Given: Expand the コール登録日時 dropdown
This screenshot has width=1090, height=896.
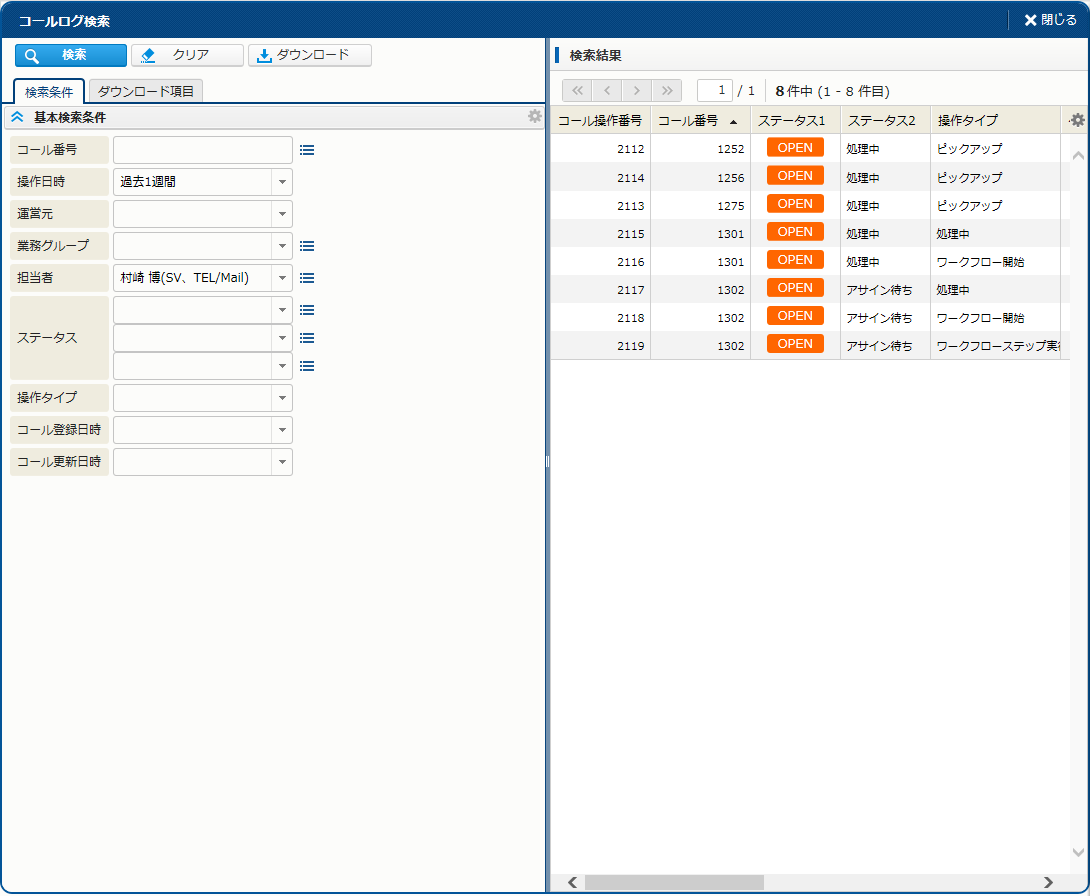Looking at the screenshot, I should (x=282, y=430).
